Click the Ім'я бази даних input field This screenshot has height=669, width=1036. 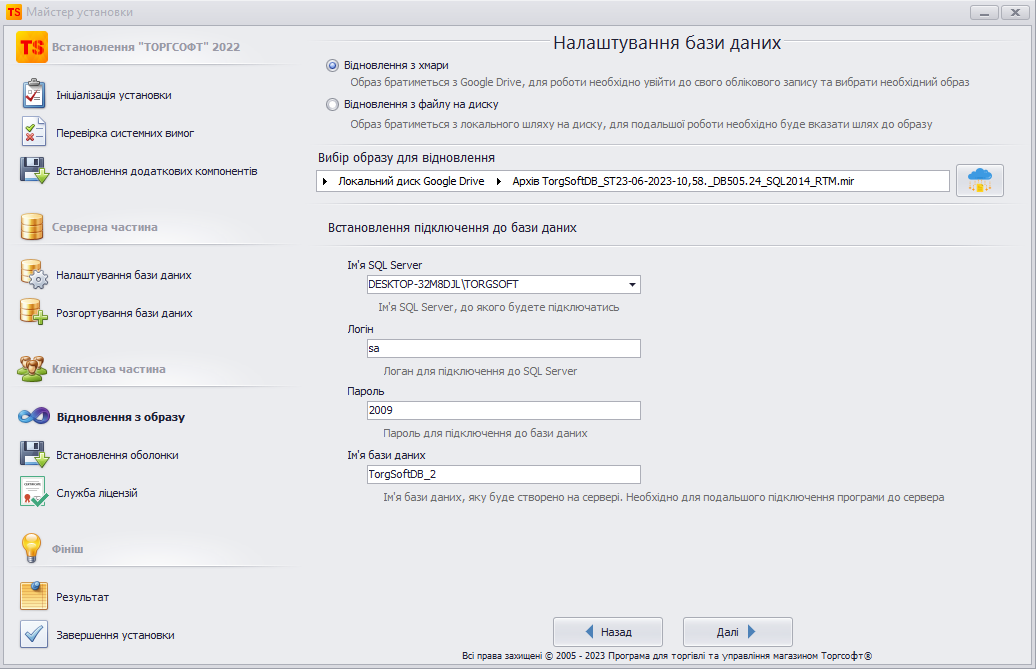click(x=503, y=475)
